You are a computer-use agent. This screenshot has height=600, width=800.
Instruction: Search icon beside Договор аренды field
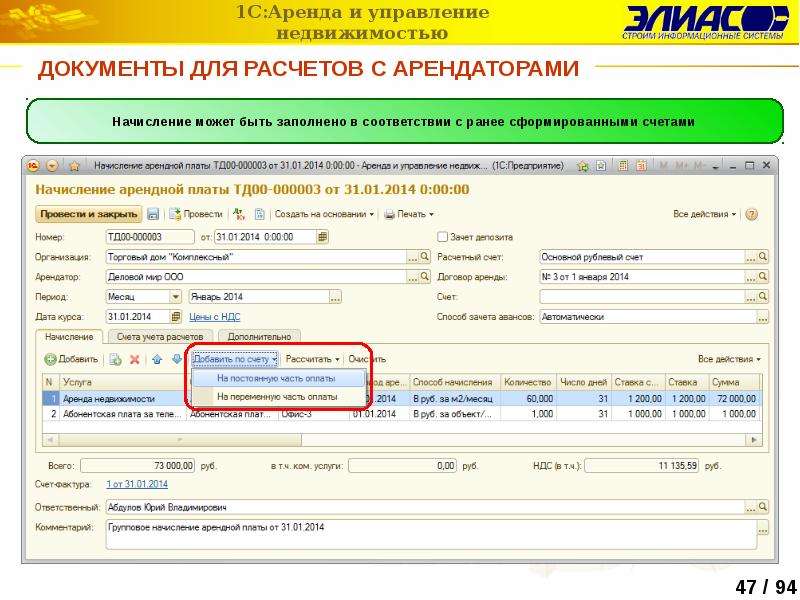click(x=763, y=277)
